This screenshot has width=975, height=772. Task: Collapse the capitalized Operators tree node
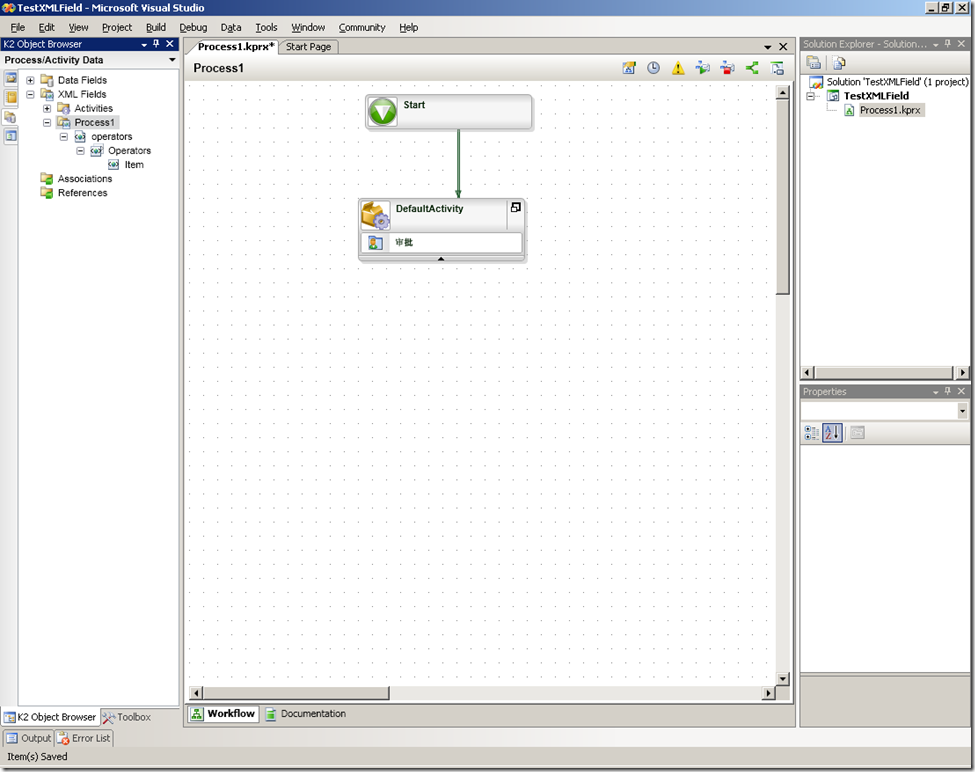coord(80,150)
